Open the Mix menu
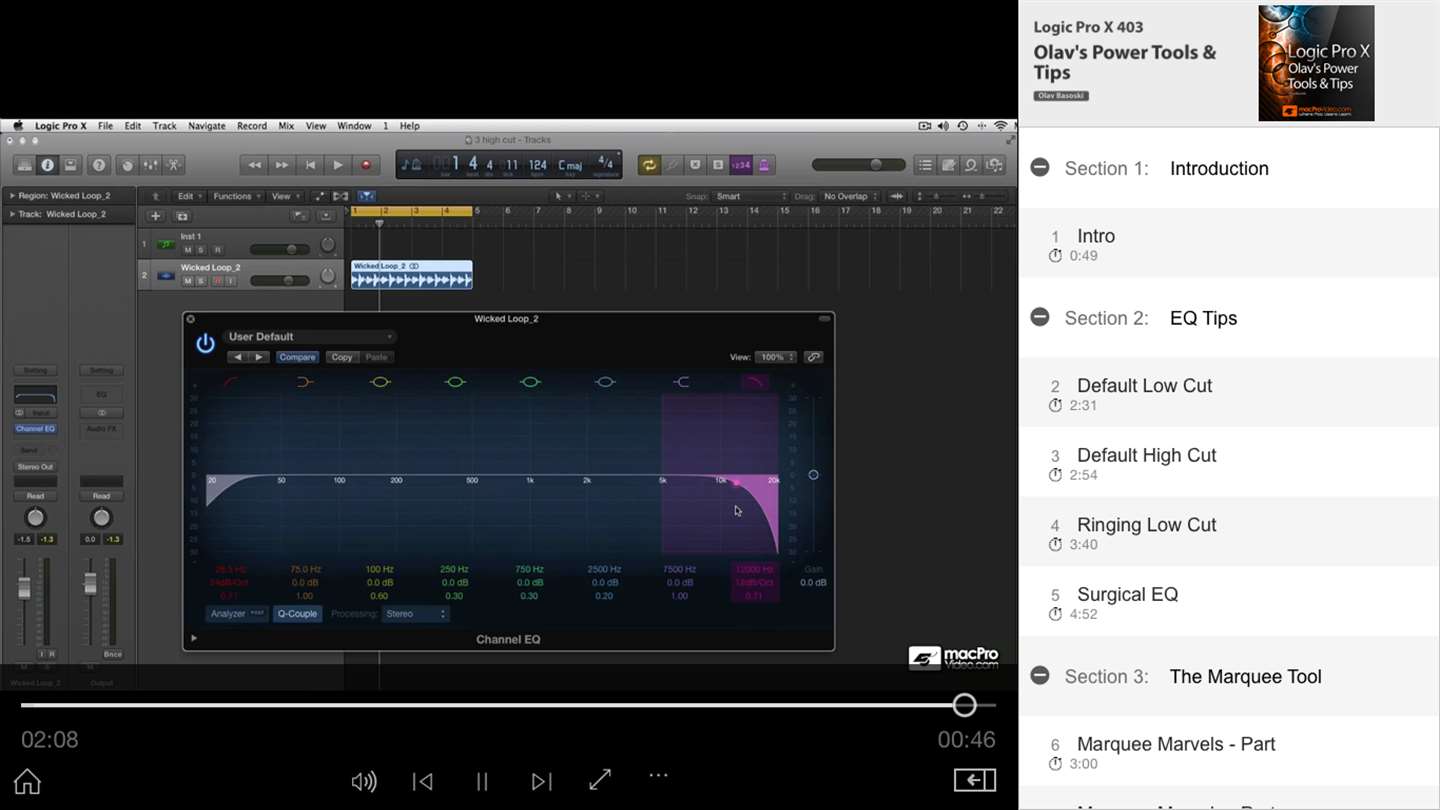The height and width of the screenshot is (810, 1440). coord(286,126)
